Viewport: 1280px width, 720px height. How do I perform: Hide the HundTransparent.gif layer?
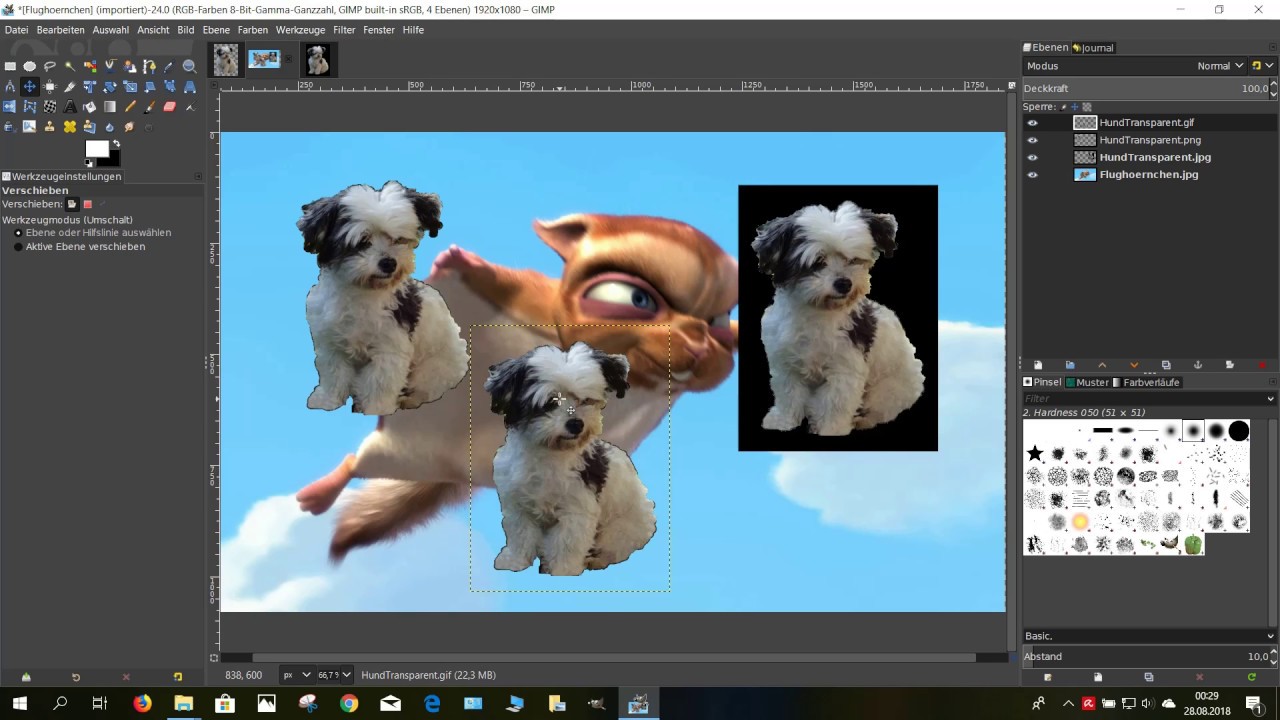pyautogui.click(x=1033, y=123)
